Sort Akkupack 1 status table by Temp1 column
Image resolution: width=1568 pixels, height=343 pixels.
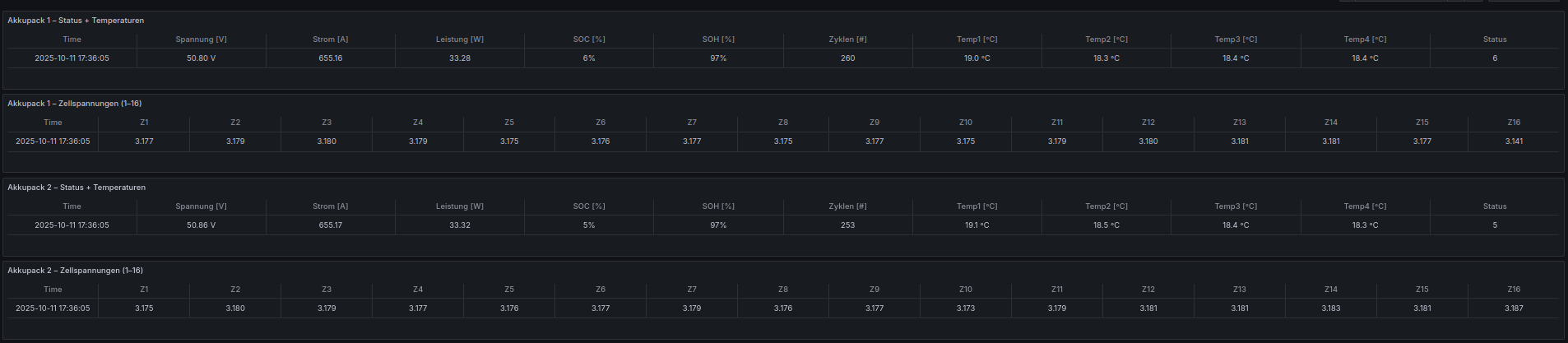click(x=977, y=39)
